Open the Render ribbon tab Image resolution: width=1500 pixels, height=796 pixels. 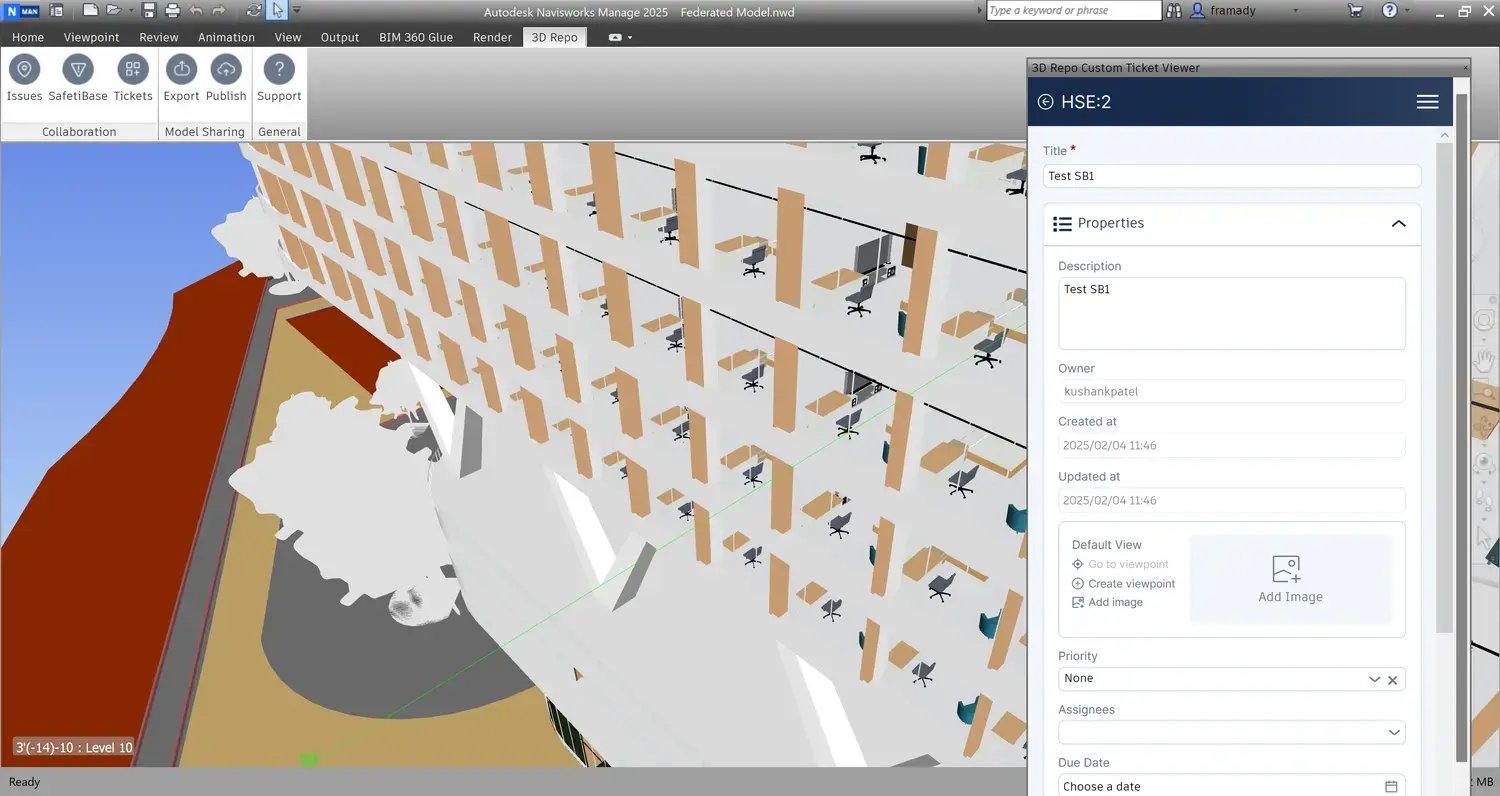point(492,37)
